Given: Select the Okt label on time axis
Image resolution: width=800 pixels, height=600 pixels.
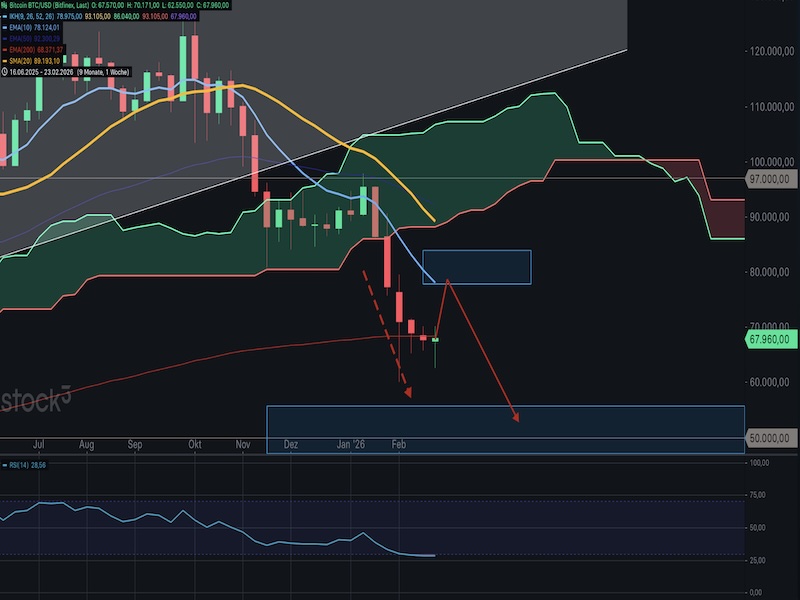Looking at the screenshot, I should pos(195,442).
